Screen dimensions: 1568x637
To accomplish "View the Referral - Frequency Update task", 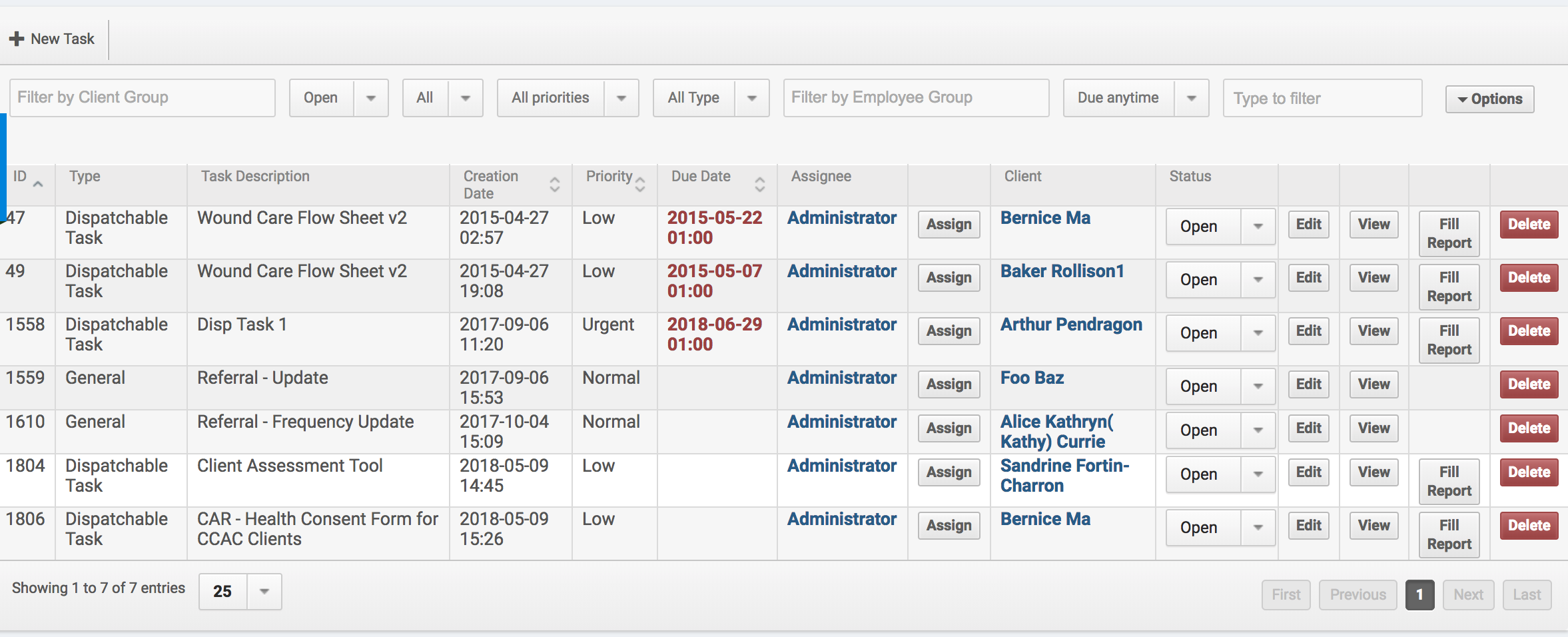I will 1373,428.
